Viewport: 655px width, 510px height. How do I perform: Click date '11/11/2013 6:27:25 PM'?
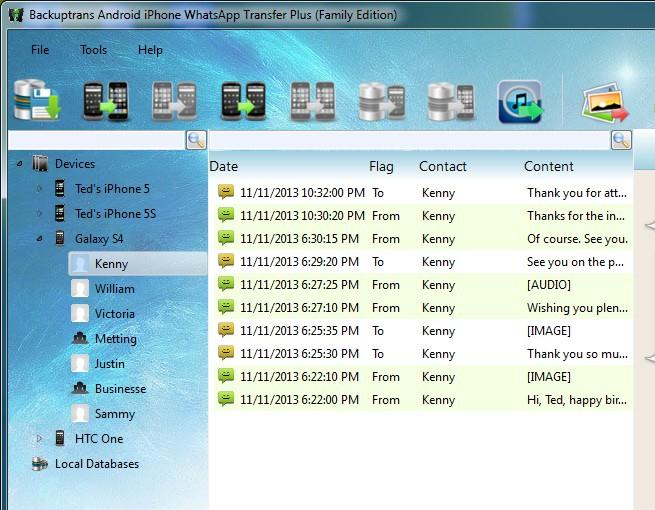(x=300, y=285)
